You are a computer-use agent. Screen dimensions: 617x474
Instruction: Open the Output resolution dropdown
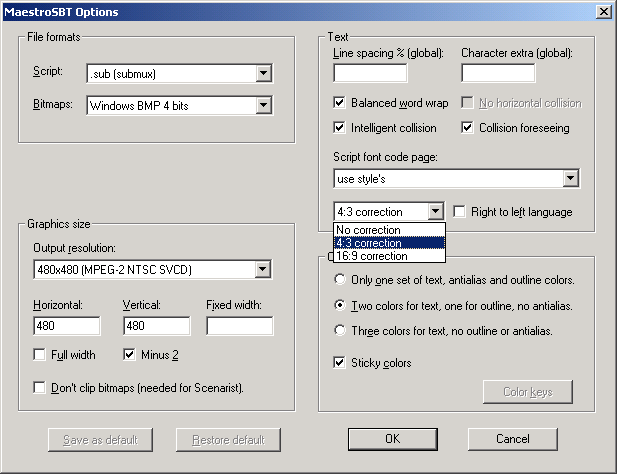point(263,269)
